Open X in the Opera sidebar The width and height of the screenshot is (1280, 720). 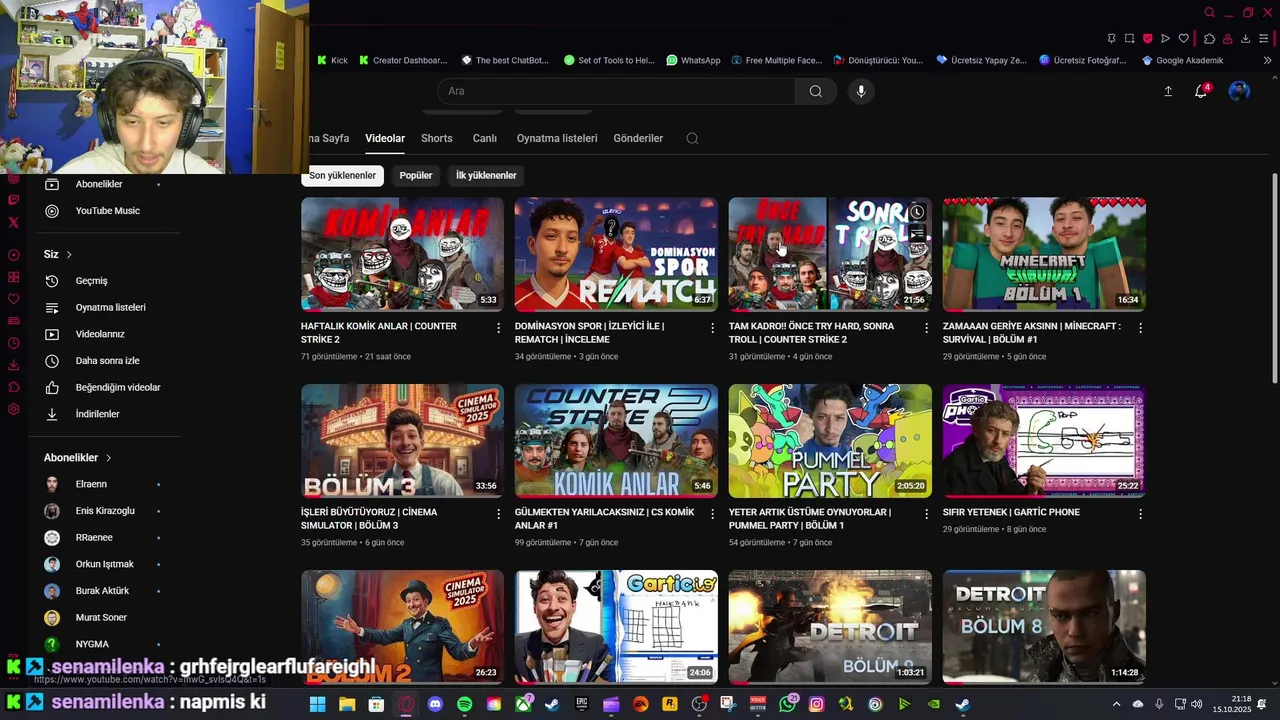[13, 222]
